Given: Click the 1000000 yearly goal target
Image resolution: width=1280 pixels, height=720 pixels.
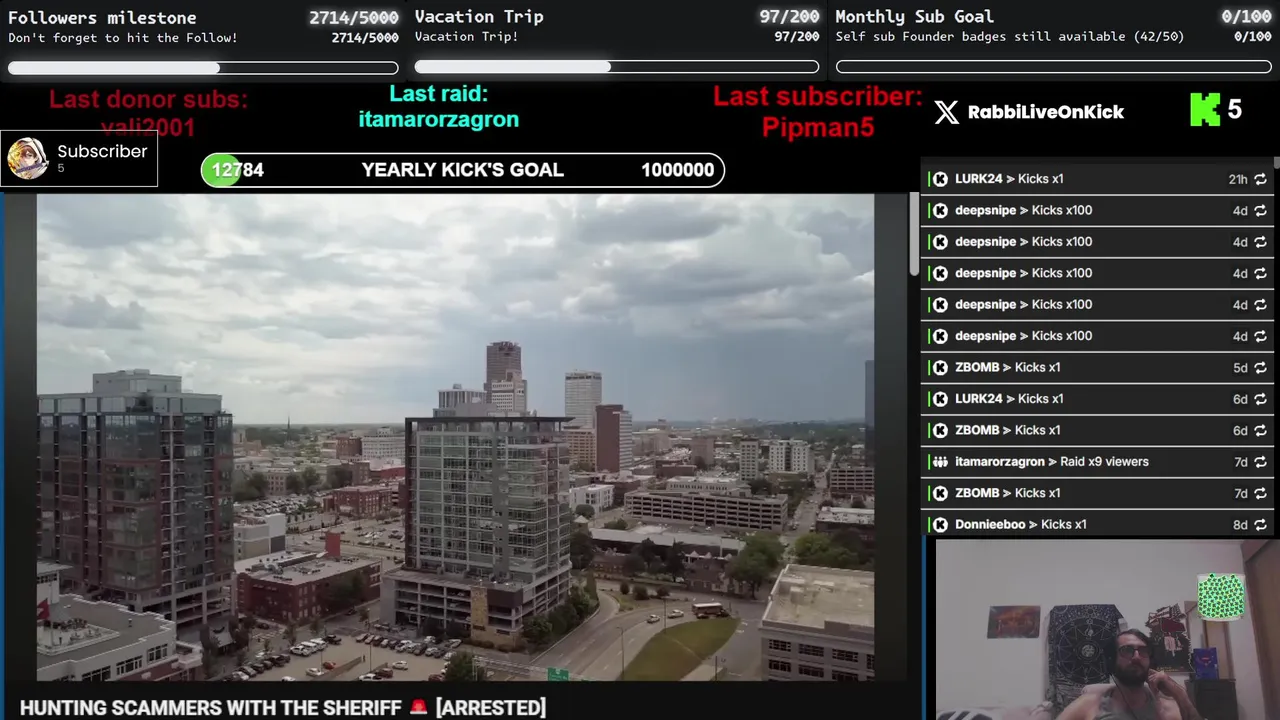Looking at the screenshot, I should [678, 170].
